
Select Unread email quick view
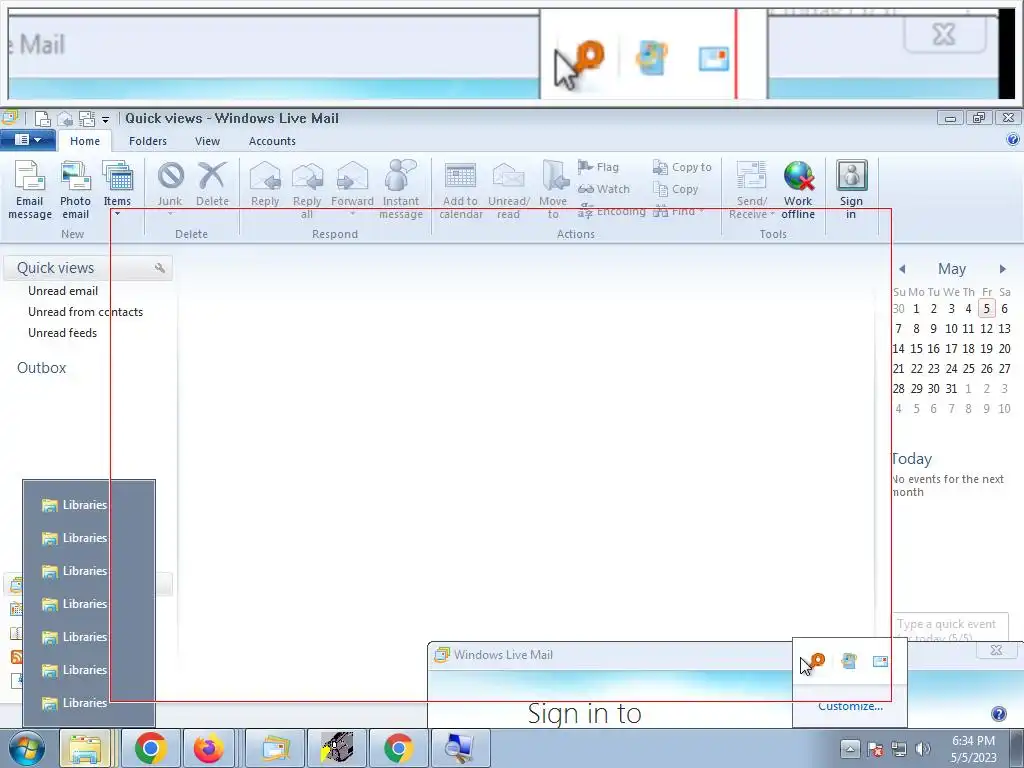click(x=63, y=291)
